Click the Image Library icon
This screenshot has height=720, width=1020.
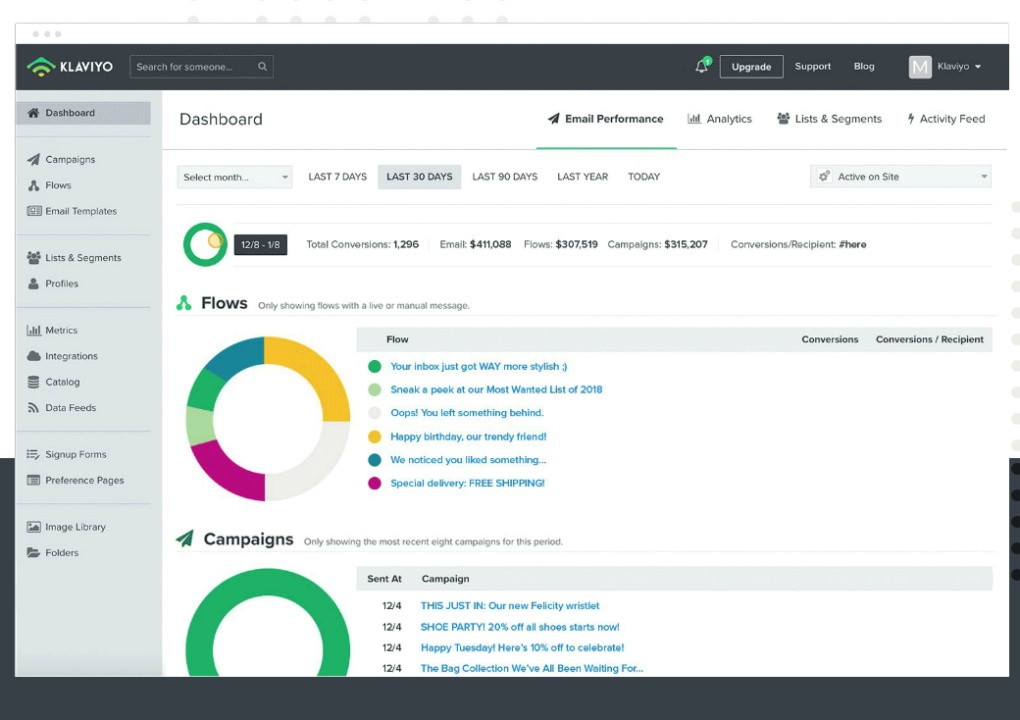tap(34, 528)
